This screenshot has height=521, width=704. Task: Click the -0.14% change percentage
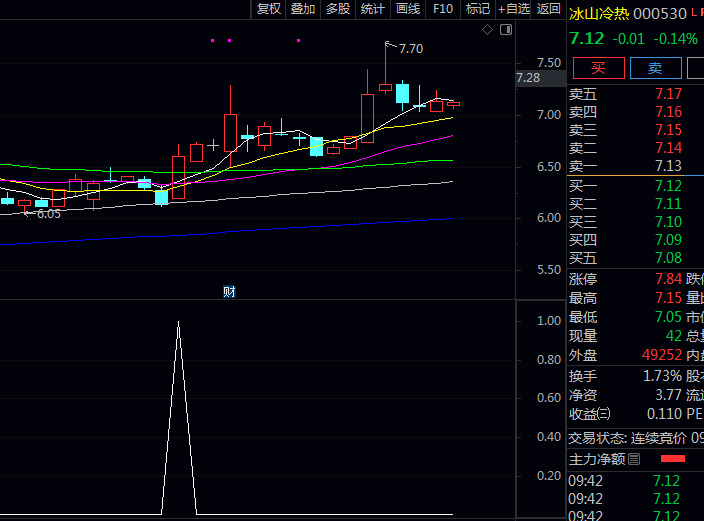[x=675, y=39]
